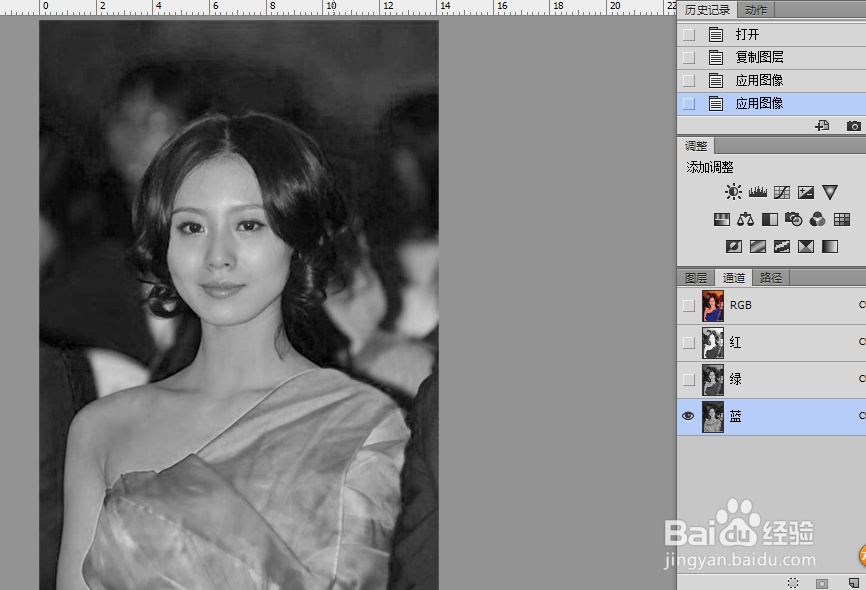Screen dimensions: 866x590
Task: Select the 蓝 channel row
Action: (772, 417)
